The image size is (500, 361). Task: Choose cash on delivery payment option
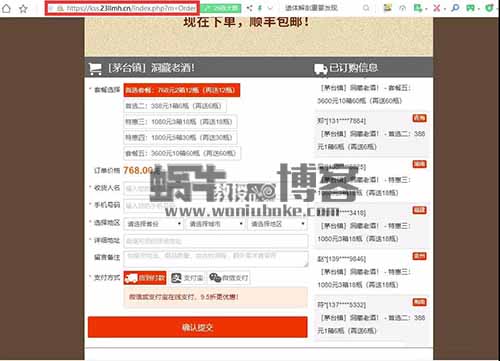145,278
